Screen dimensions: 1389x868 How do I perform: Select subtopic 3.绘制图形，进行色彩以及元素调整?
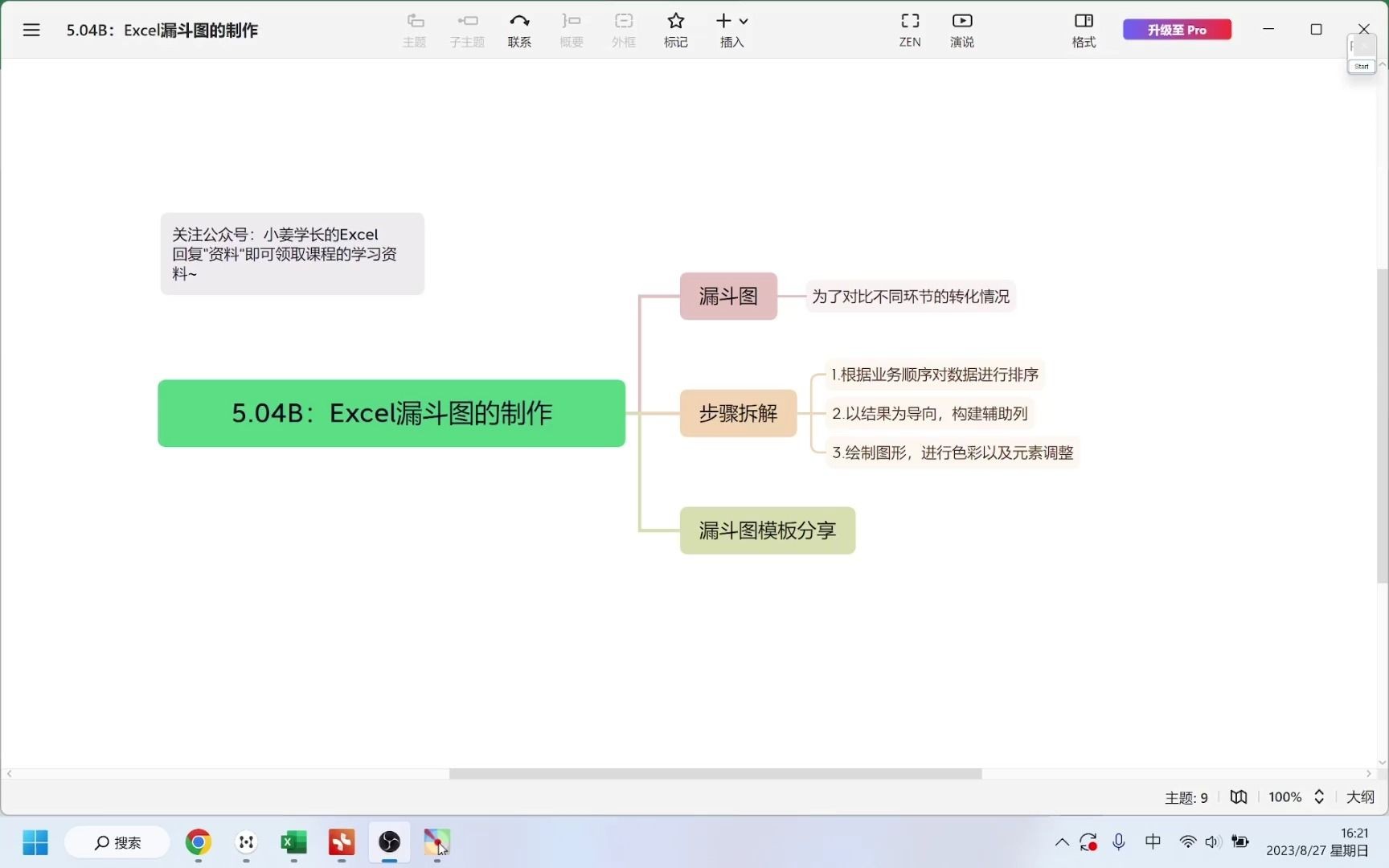[953, 452]
